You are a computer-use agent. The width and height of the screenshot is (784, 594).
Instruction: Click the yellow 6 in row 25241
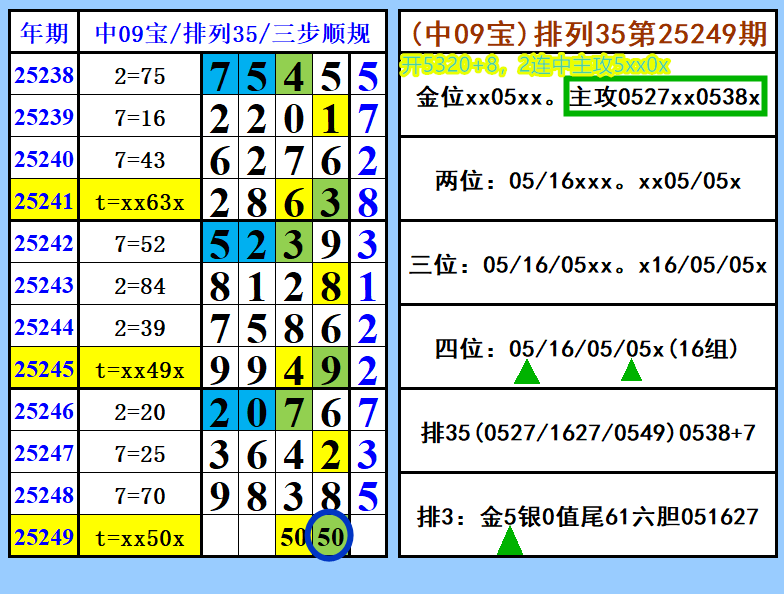(x=294, y=201)
